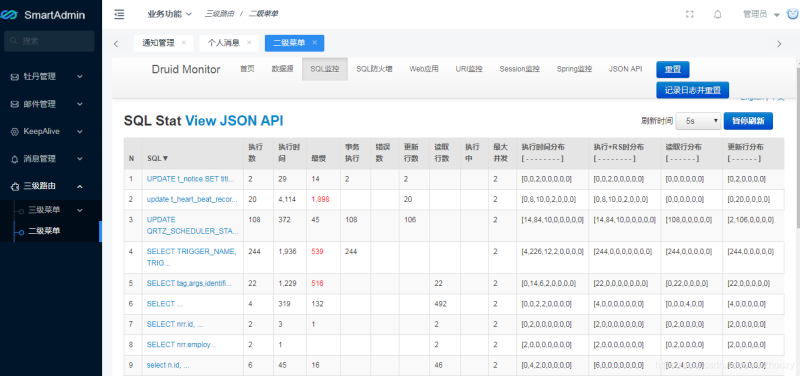Click the 邮件管理 mail icon in the sidebar

click(14, 104)
